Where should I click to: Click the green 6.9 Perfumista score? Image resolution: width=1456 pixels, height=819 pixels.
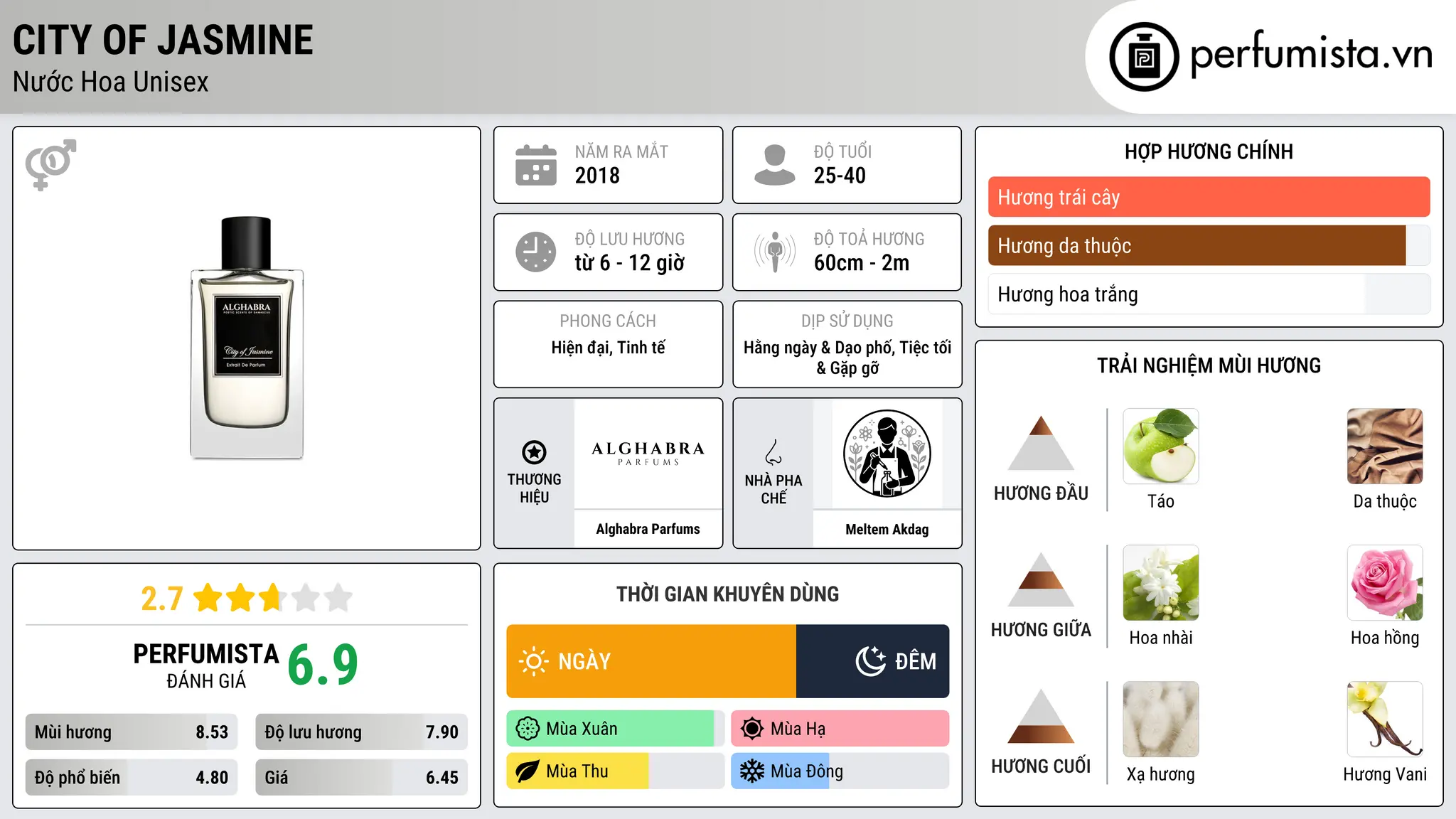click(x=323, y=665)
